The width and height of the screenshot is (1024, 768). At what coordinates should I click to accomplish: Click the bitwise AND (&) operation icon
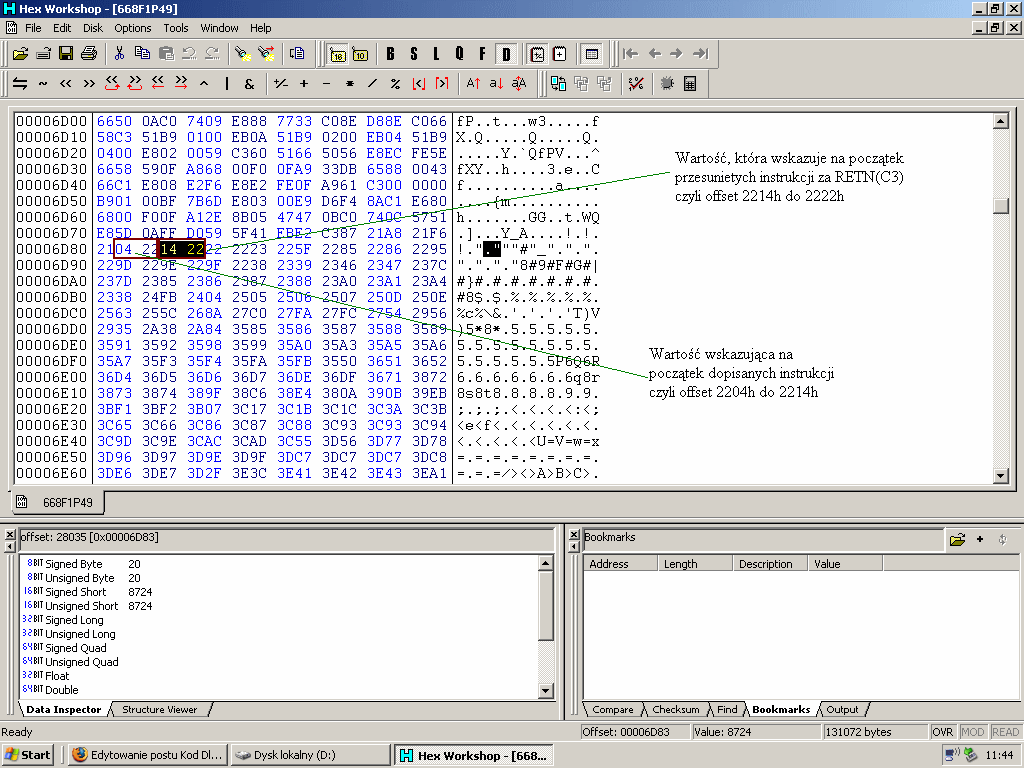249,83
